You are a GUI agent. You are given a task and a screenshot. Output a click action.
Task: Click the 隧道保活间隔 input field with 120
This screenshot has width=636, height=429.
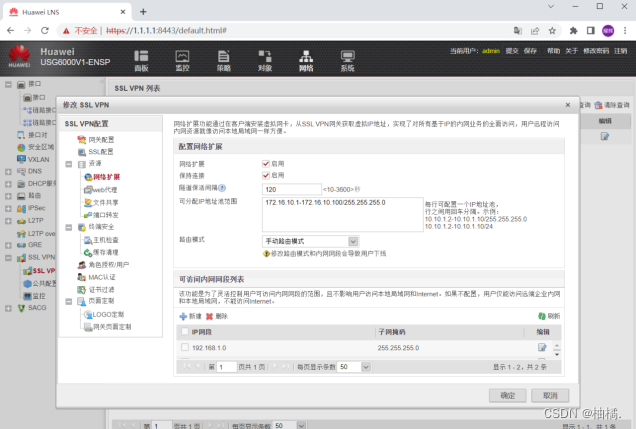pyautogui.click(x=292, y=189)
